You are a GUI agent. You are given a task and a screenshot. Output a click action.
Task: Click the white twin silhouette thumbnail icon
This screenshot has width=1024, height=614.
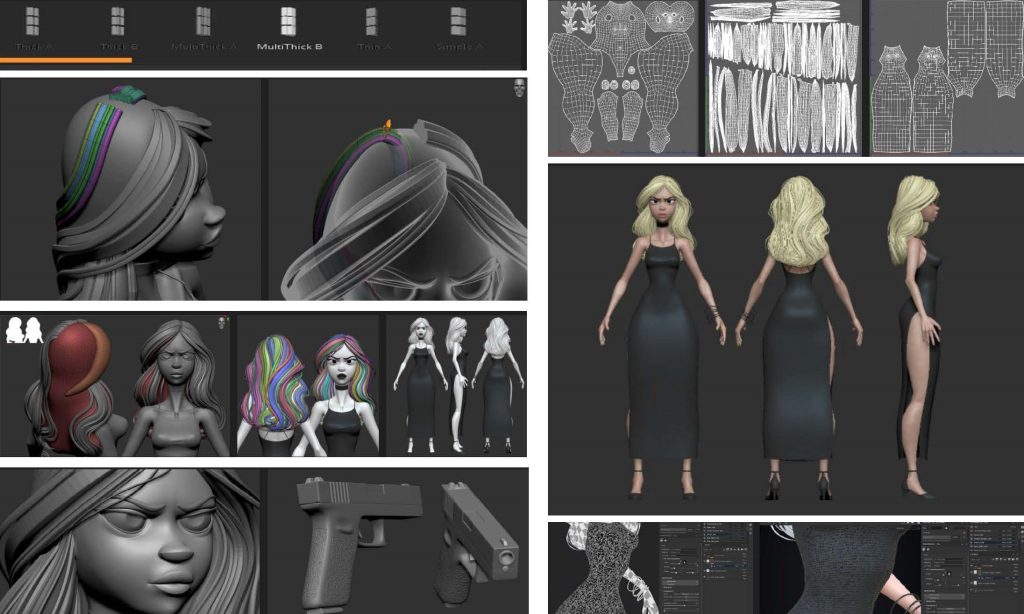pyautogui.click(x=24, y=330)
